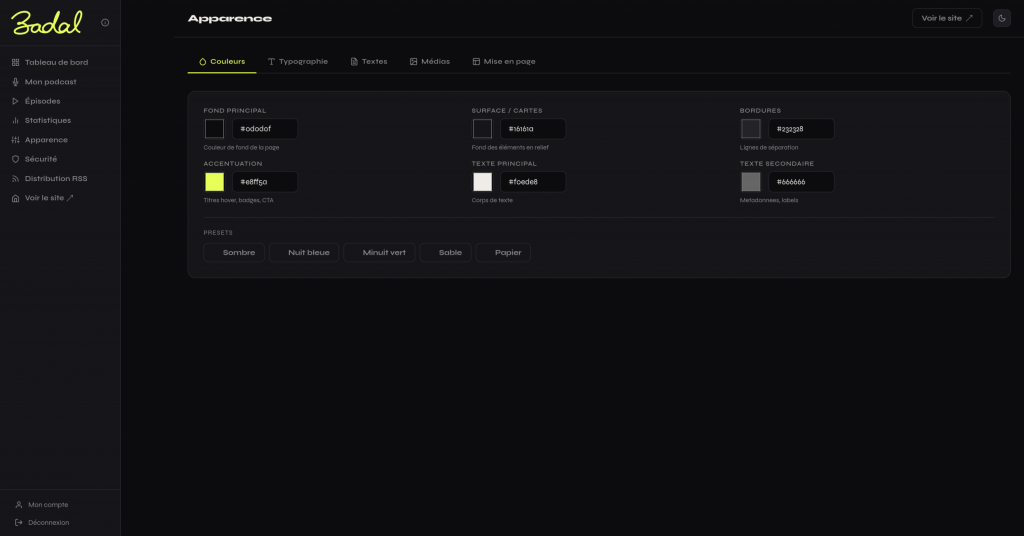The image size is (1024, 536).
Task: Open Tableau de bord in the sidebar
Action: 56,62
